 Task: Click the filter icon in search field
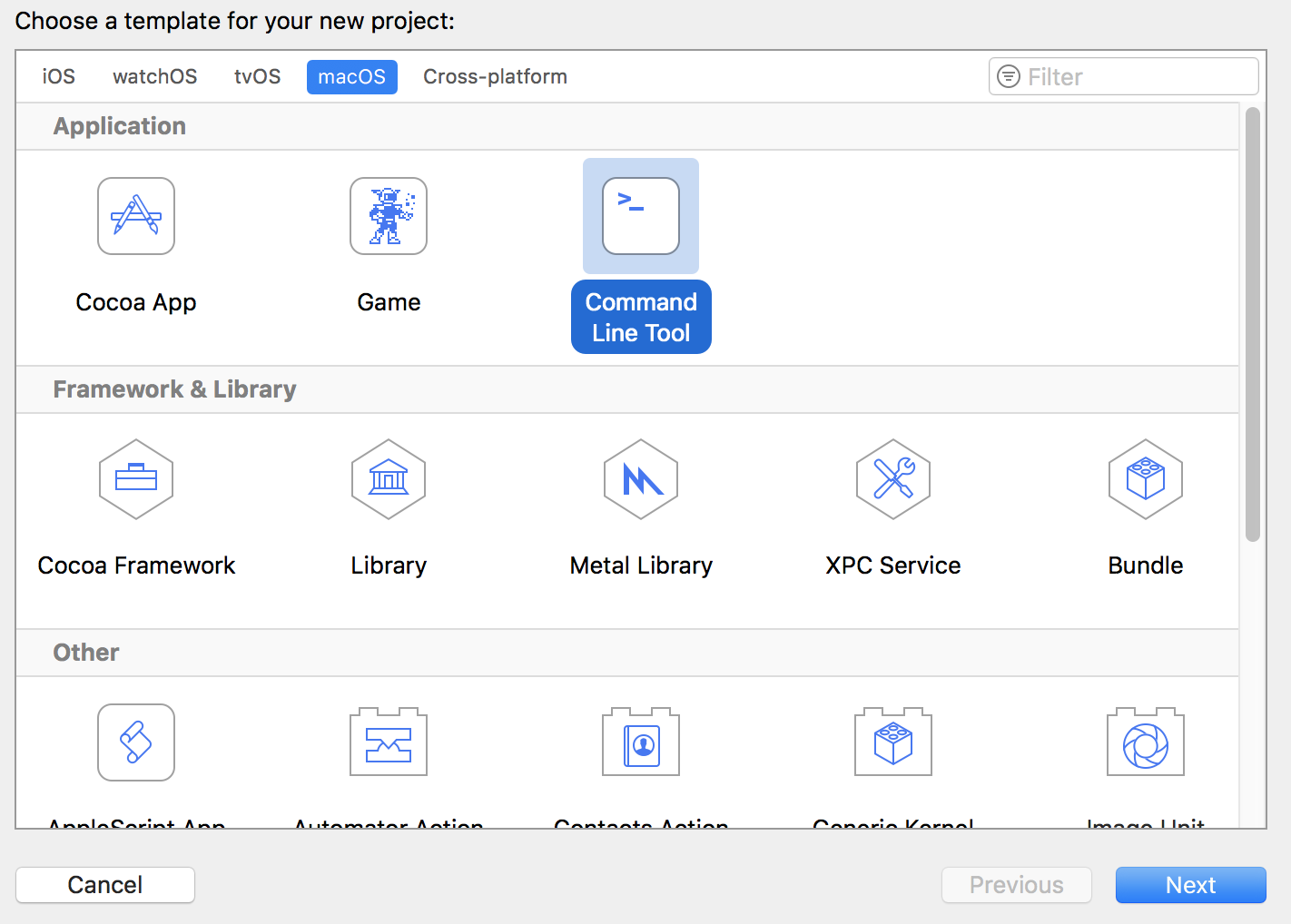coord(1009,76)
